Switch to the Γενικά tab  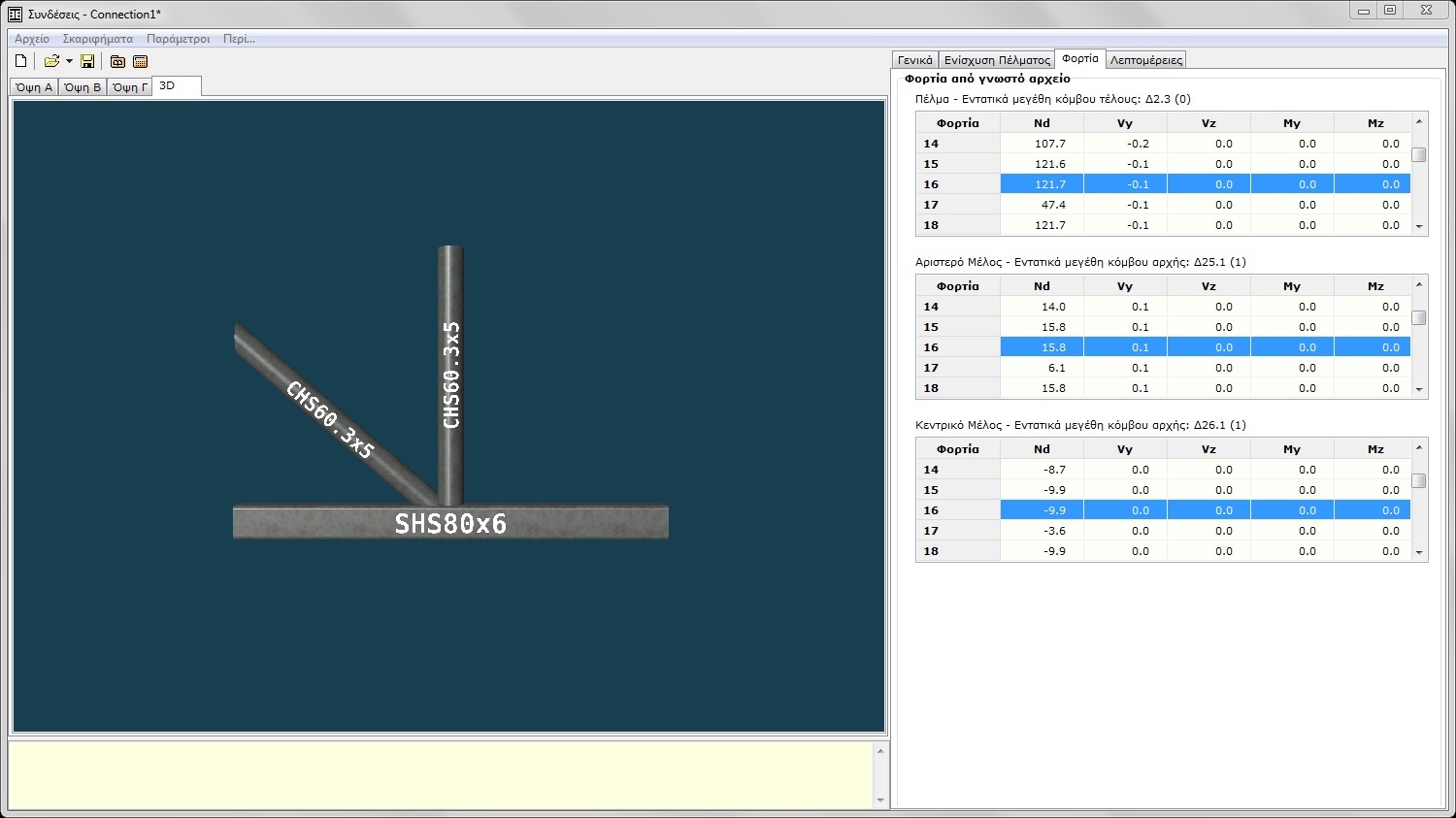[914, 60]
